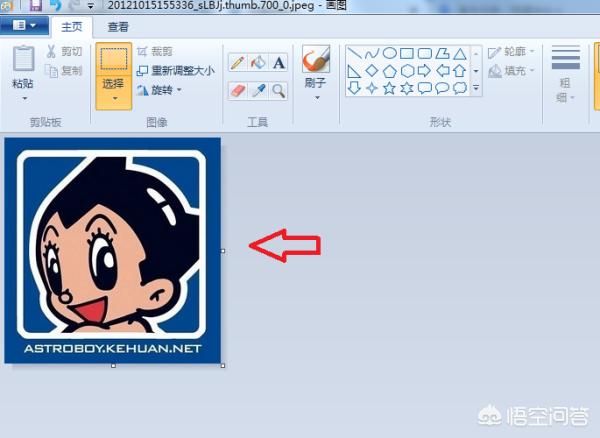This screenshot has width=600, height=438.
Task: Click the Crop (裁剪) button
Action: (155, 51)
